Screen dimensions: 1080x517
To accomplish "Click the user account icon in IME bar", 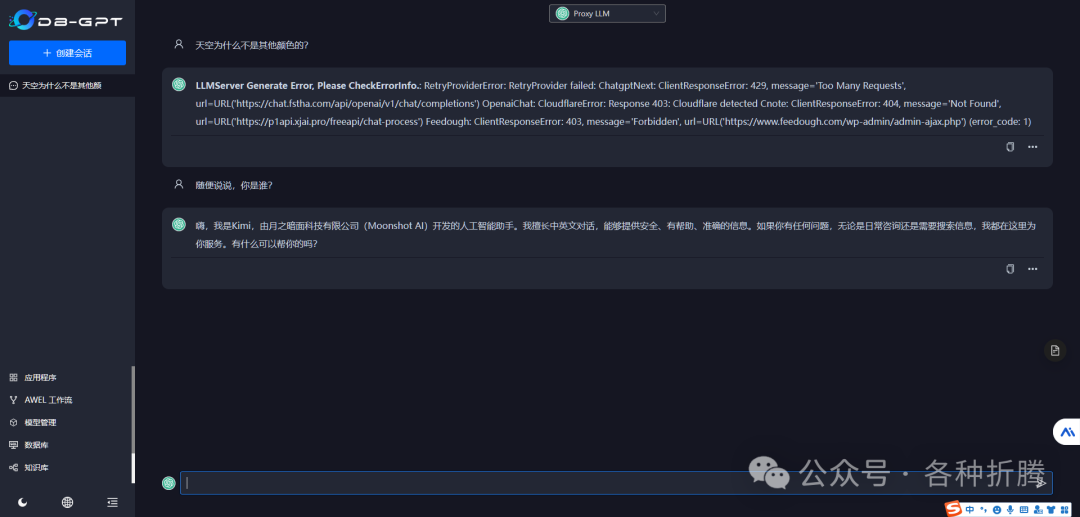I will [1038, 510].
